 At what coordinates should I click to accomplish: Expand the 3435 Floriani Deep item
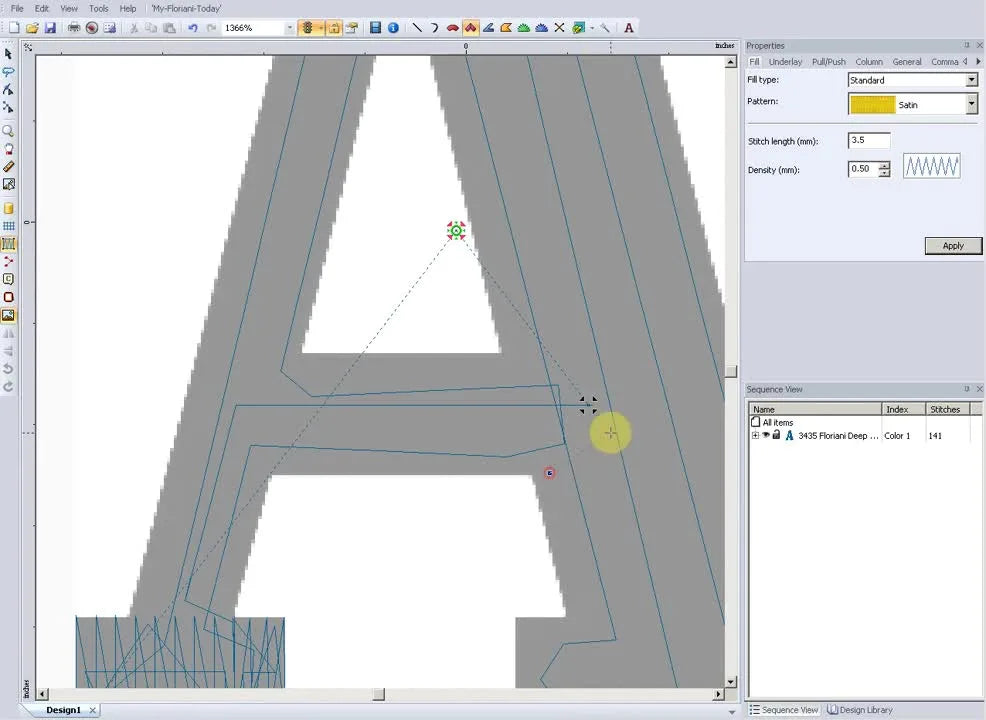click(755, 435)
